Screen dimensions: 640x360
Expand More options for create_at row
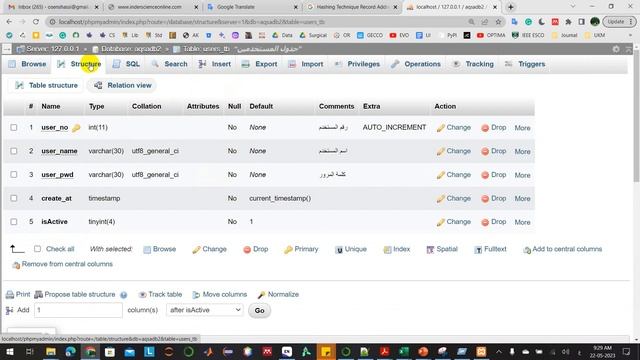(x=522, y=199)
